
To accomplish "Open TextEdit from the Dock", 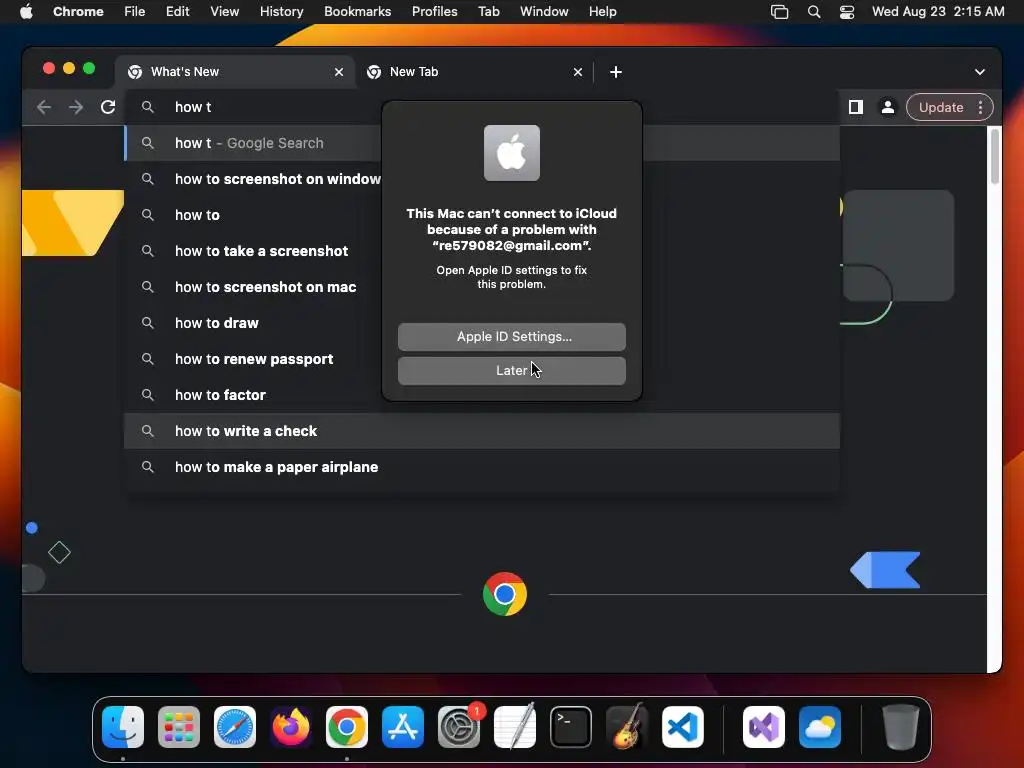I will pos(515,727).
